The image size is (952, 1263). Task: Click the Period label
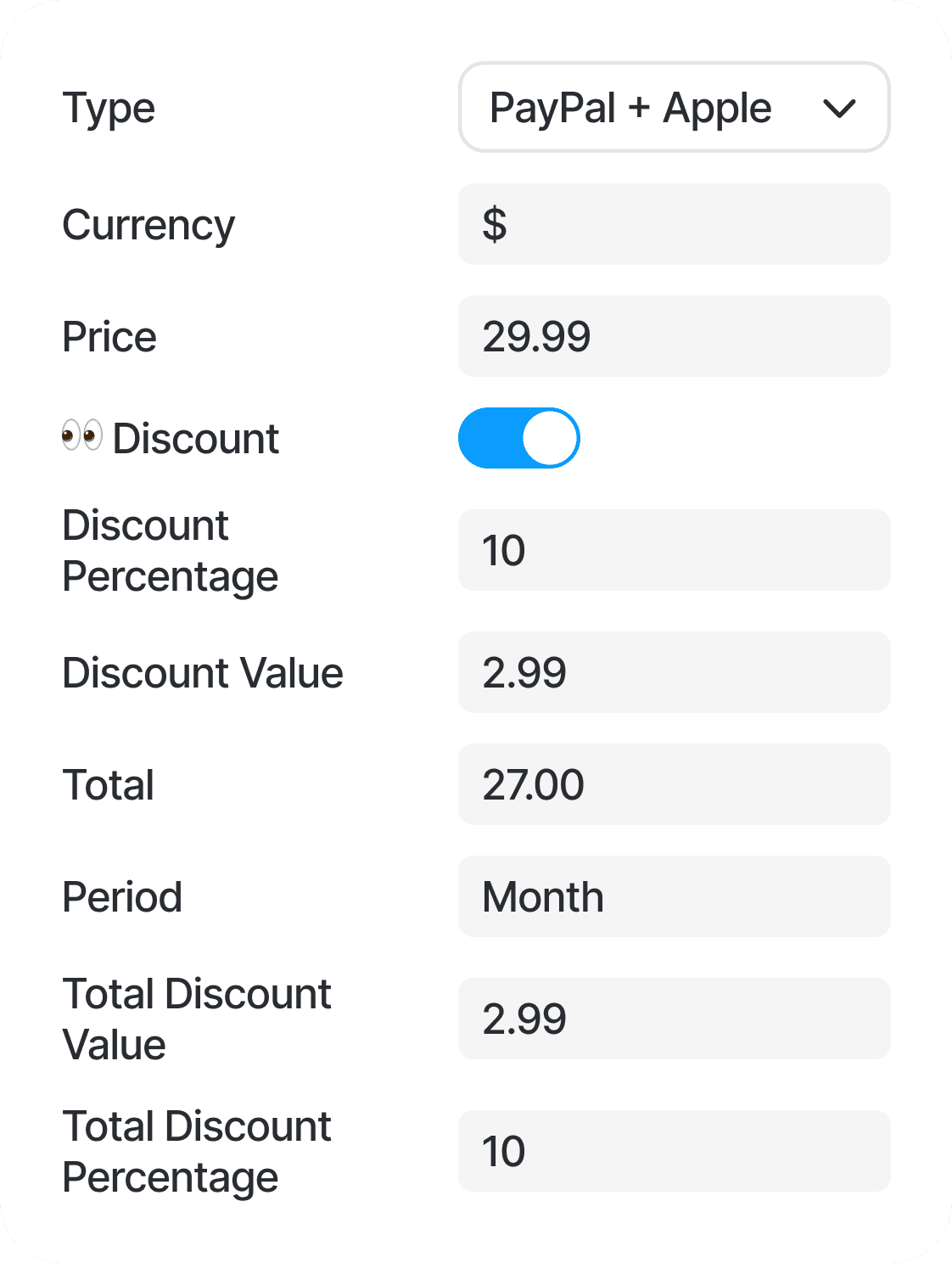click(122, 897)
